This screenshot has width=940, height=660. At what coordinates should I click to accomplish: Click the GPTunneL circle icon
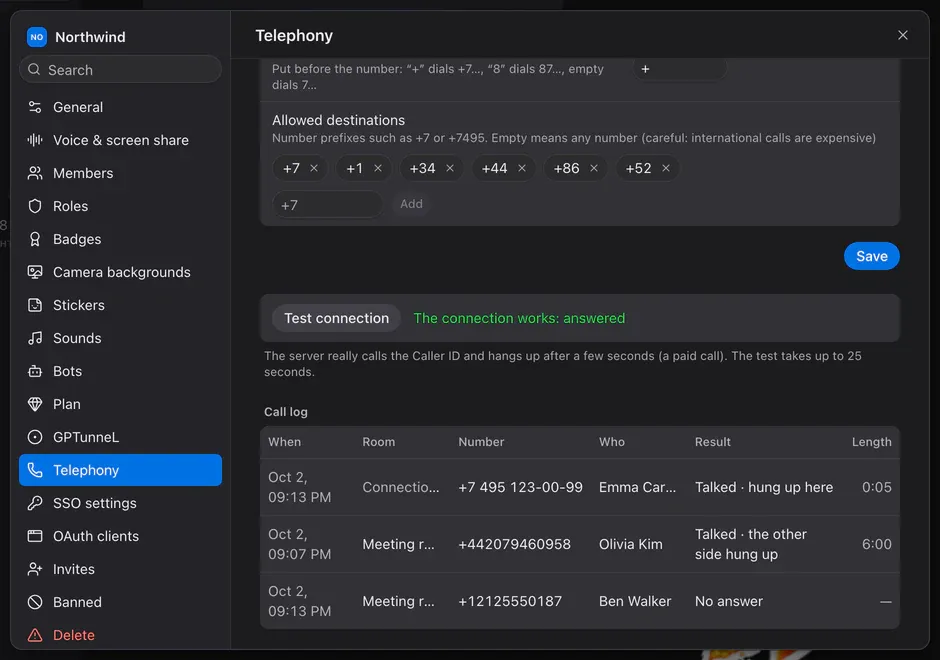35,437
